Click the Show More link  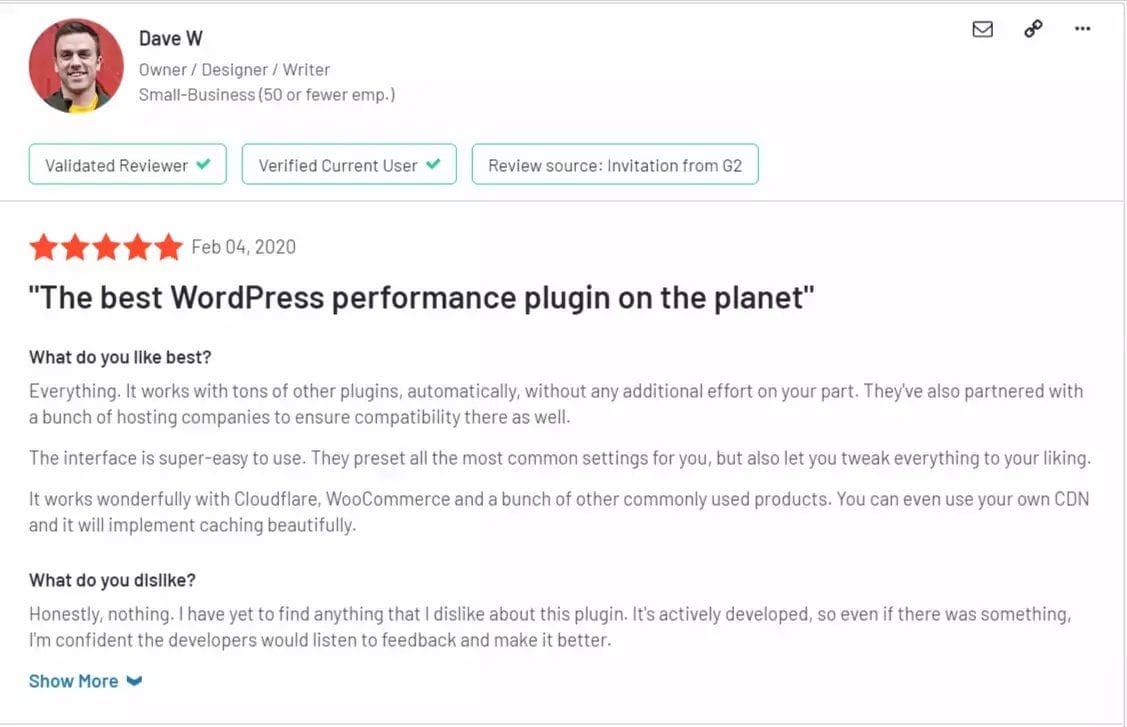click(75, 681)
